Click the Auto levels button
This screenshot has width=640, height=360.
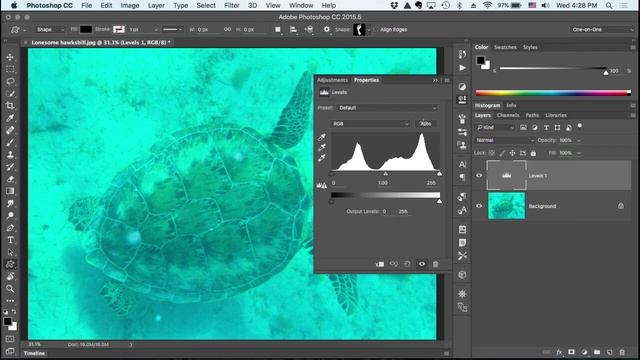click(426, 124)
